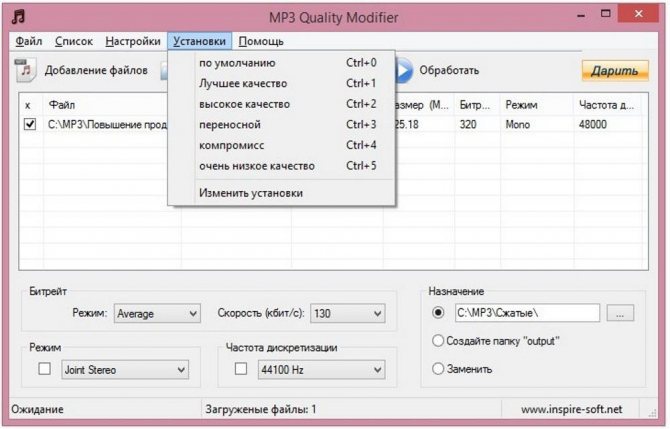Click 'Добавление файлов' toolbar button
This screenshot has width=670, height=429.
pyautogui.click(x=96, y=71)
